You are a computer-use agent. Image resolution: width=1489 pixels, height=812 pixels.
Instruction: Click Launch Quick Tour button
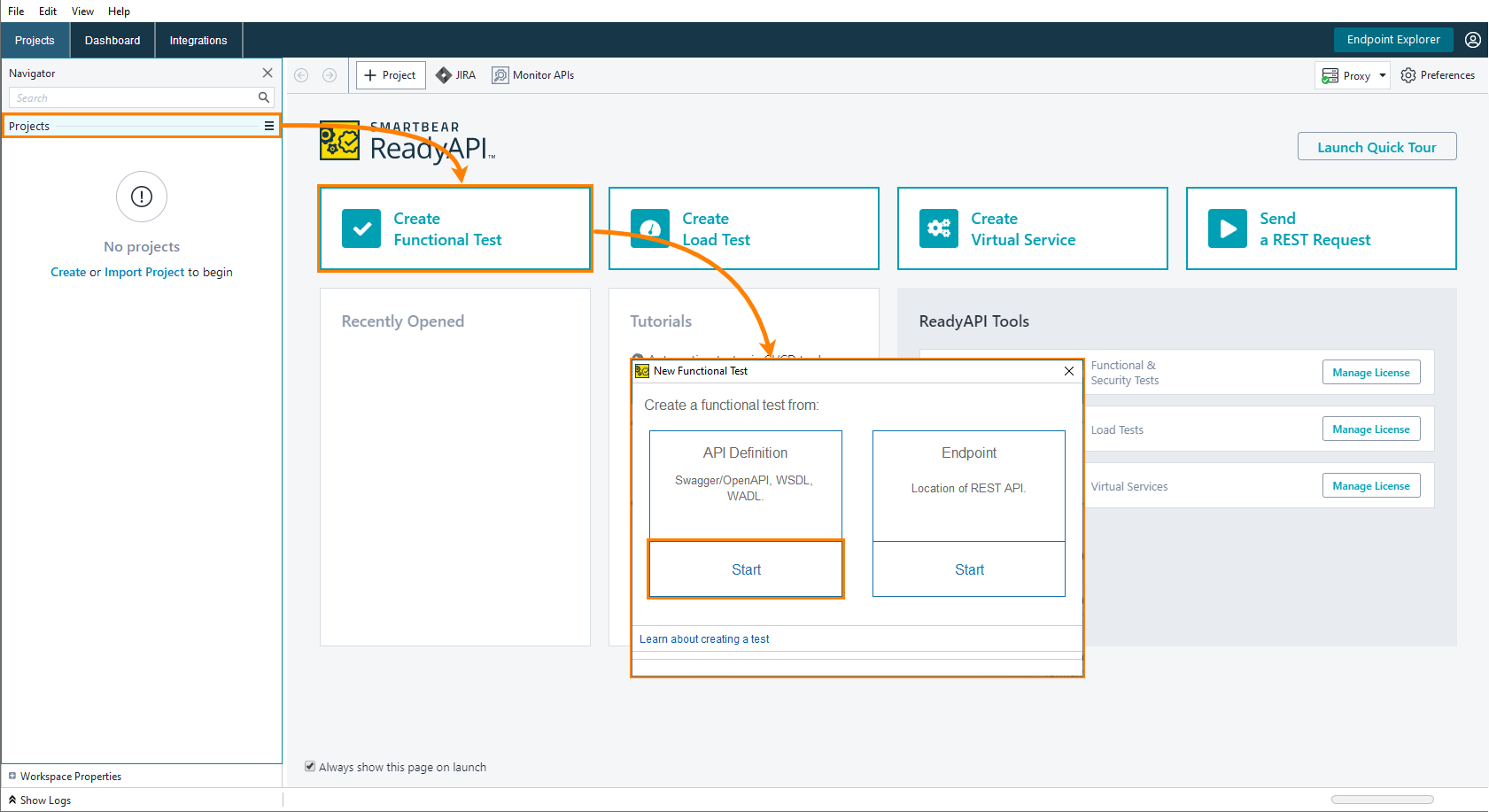point(1377,147)
